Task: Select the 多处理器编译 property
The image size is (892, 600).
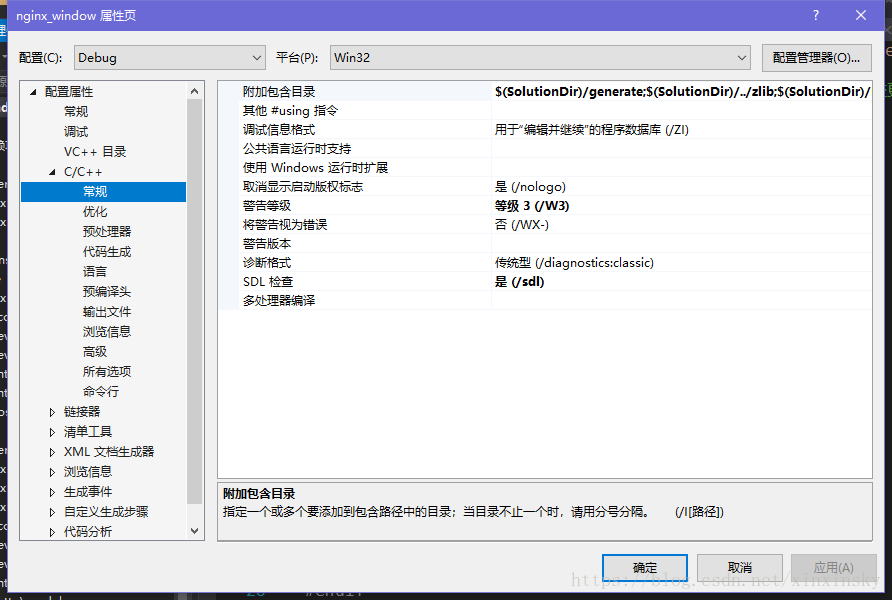Action: point(279,300)
